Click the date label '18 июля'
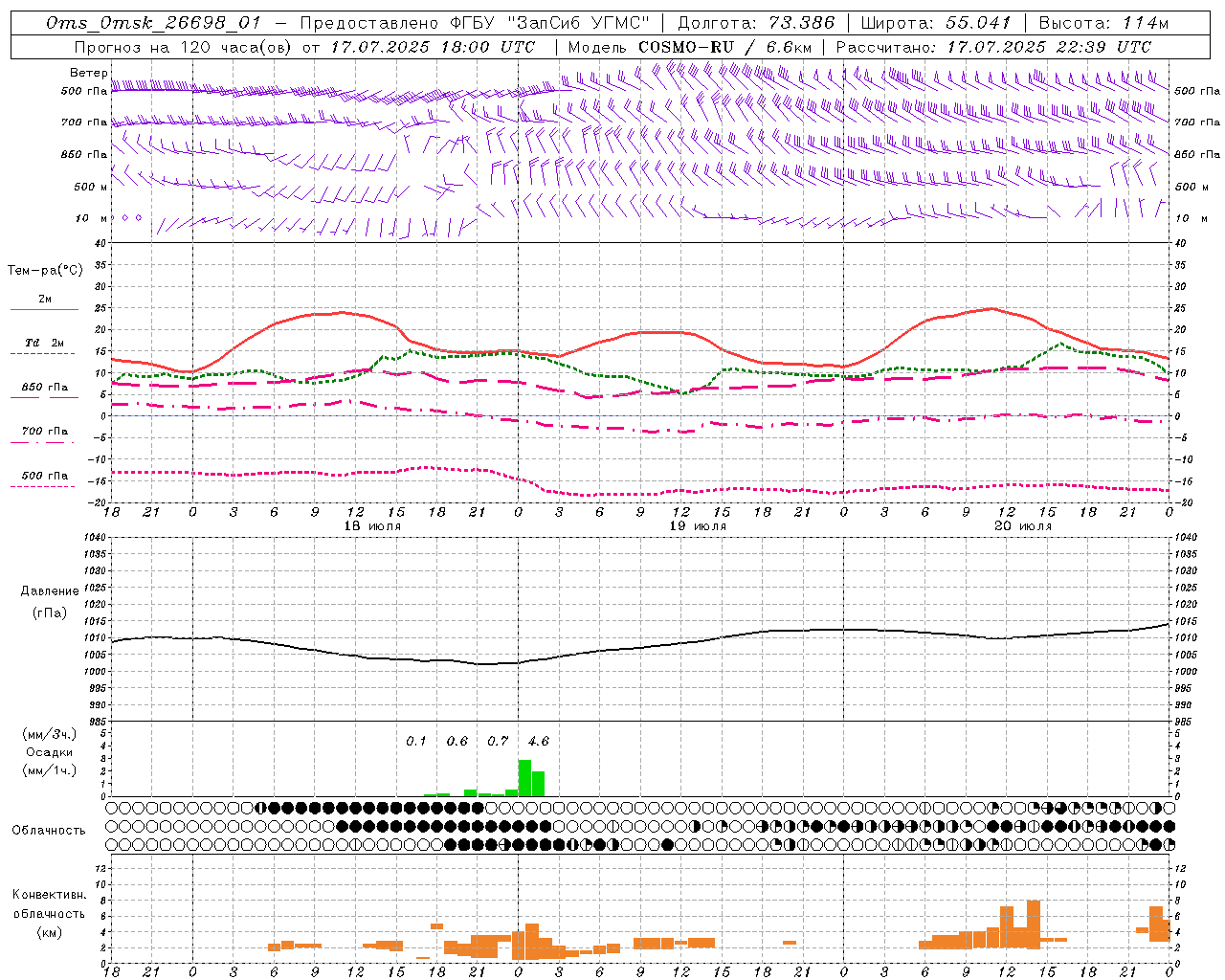This screenshot has width=1225, height=980. click(x=373, y=526)
